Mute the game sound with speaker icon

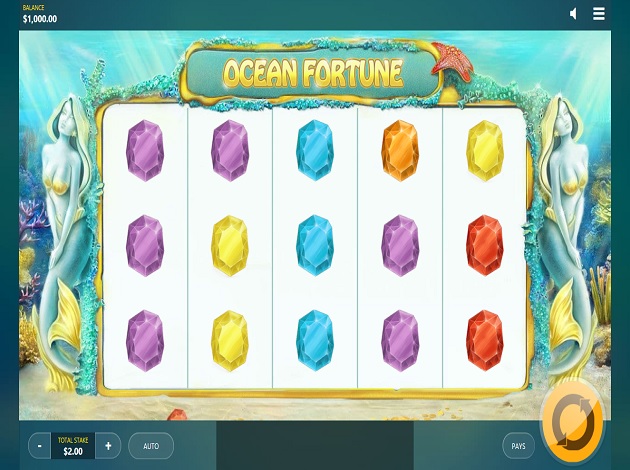[573, 14]
